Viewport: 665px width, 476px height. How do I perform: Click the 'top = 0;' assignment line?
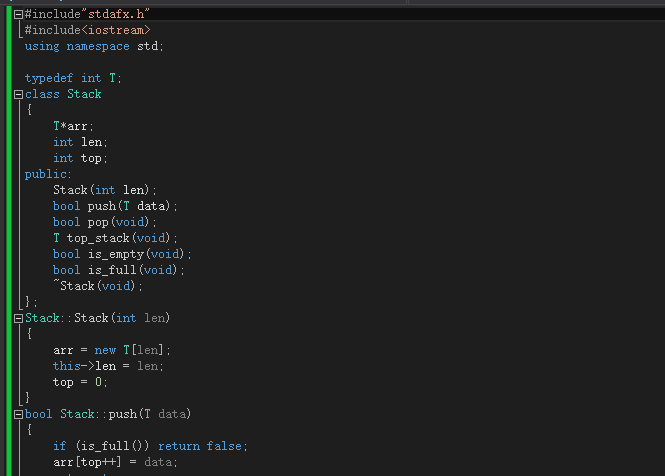click(80, 382)
